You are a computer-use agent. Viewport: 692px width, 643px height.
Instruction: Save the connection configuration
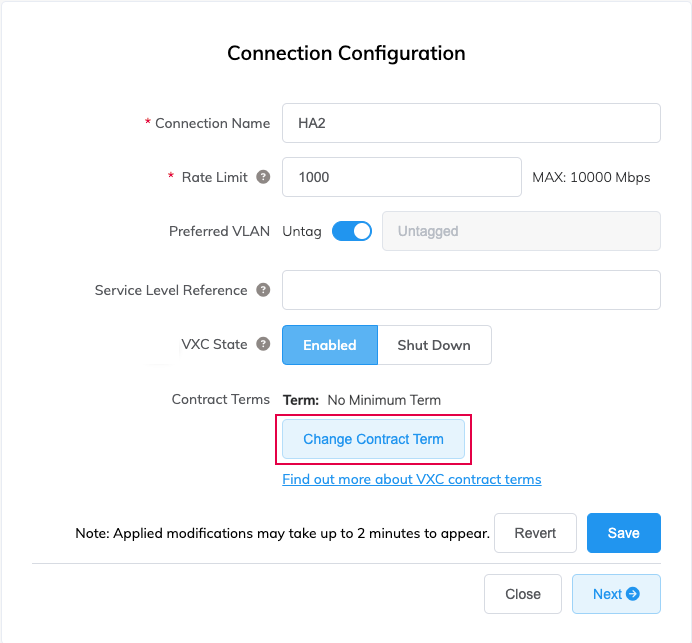click(x=623, y=533)
